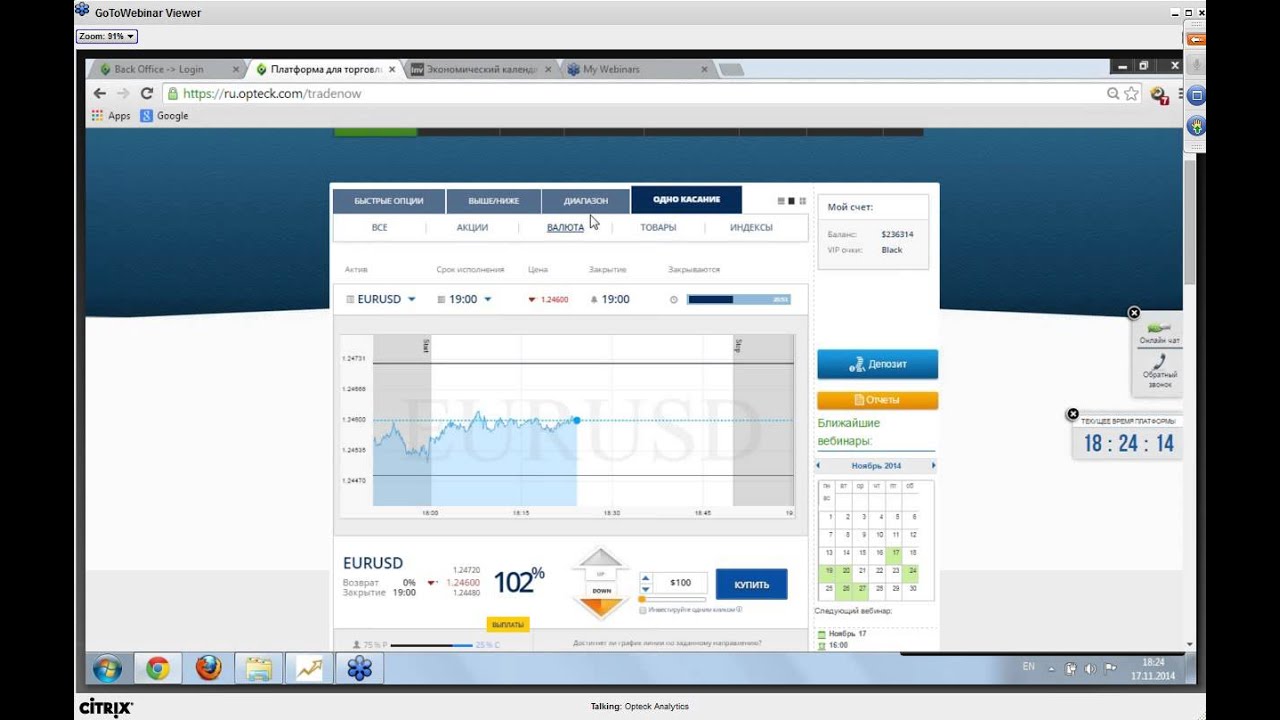Click the blue Депозит button
The width and height of the screenshot is (1280, 720).
(877, 364)
